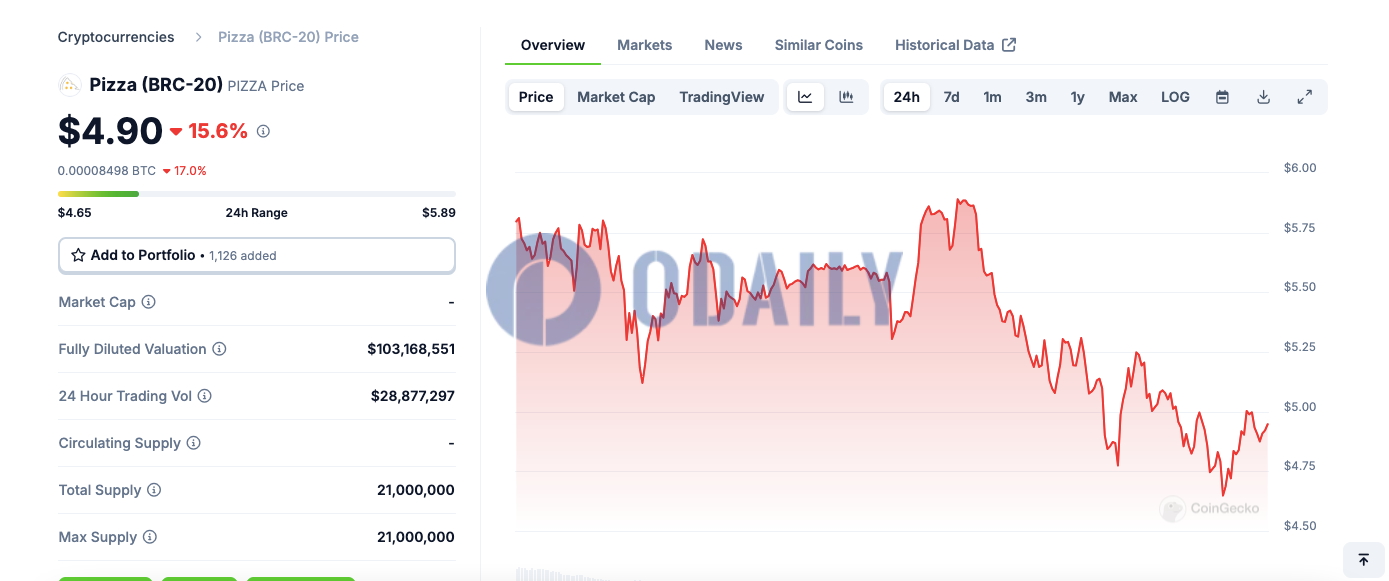The image size is (1389, 581).
Task: Click the $4.65 range low value
Action: pos(75,213)
